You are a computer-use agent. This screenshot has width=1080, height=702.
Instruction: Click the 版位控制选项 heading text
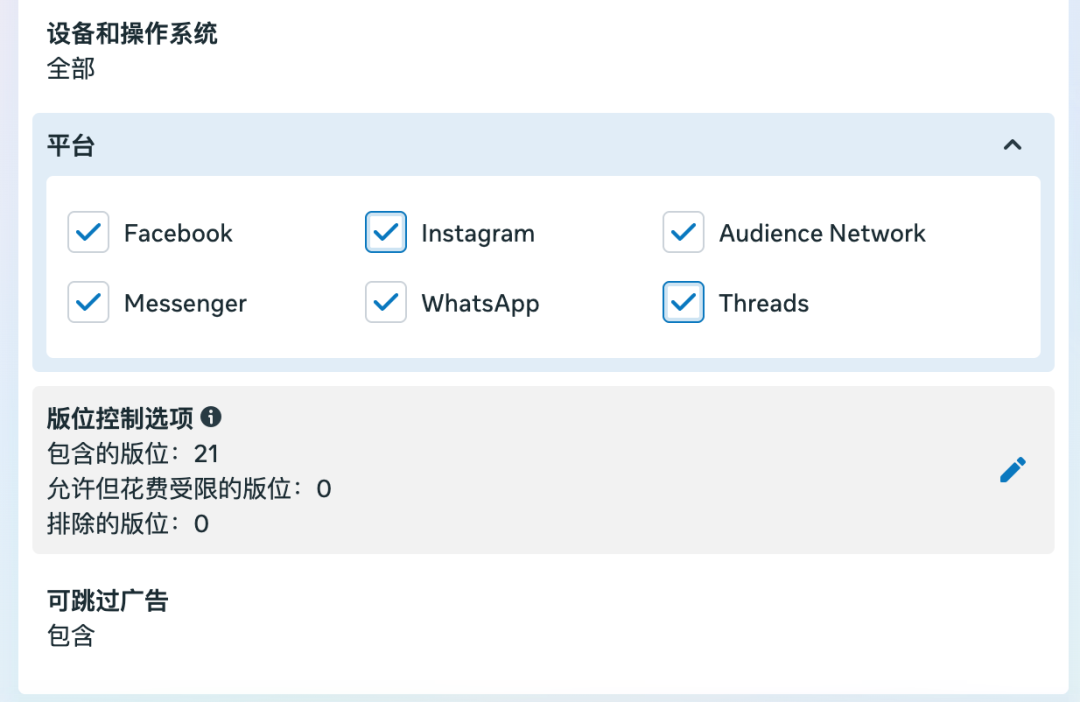coord(121,418)
